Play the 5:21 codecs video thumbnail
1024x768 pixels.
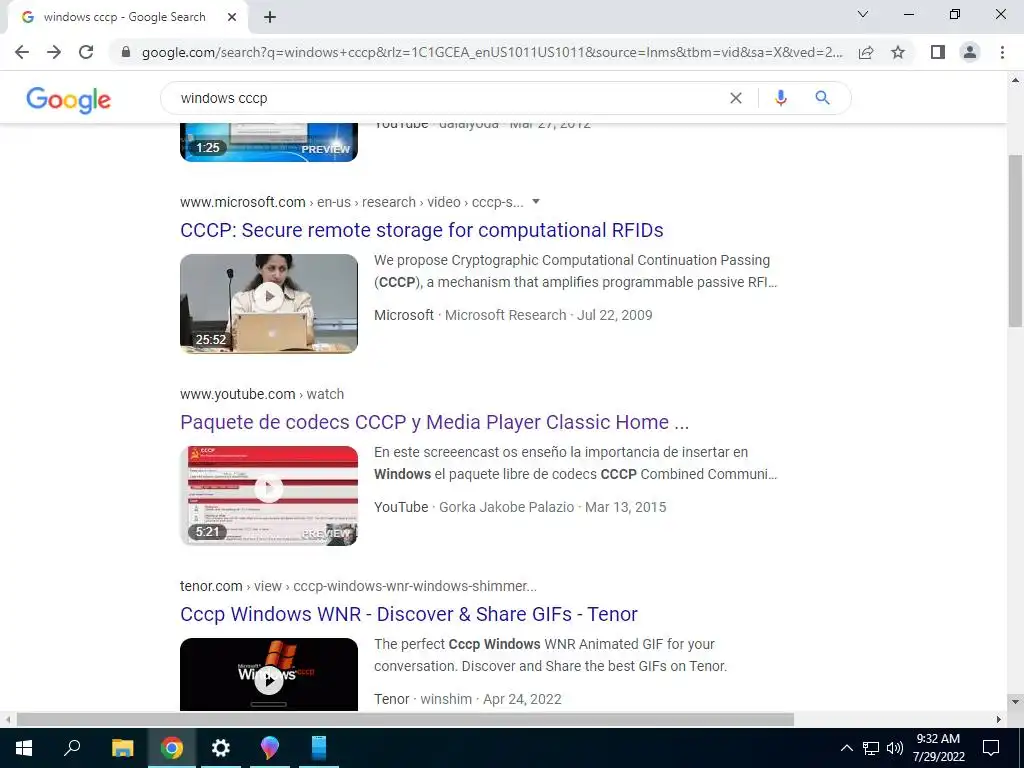point(269,496)
